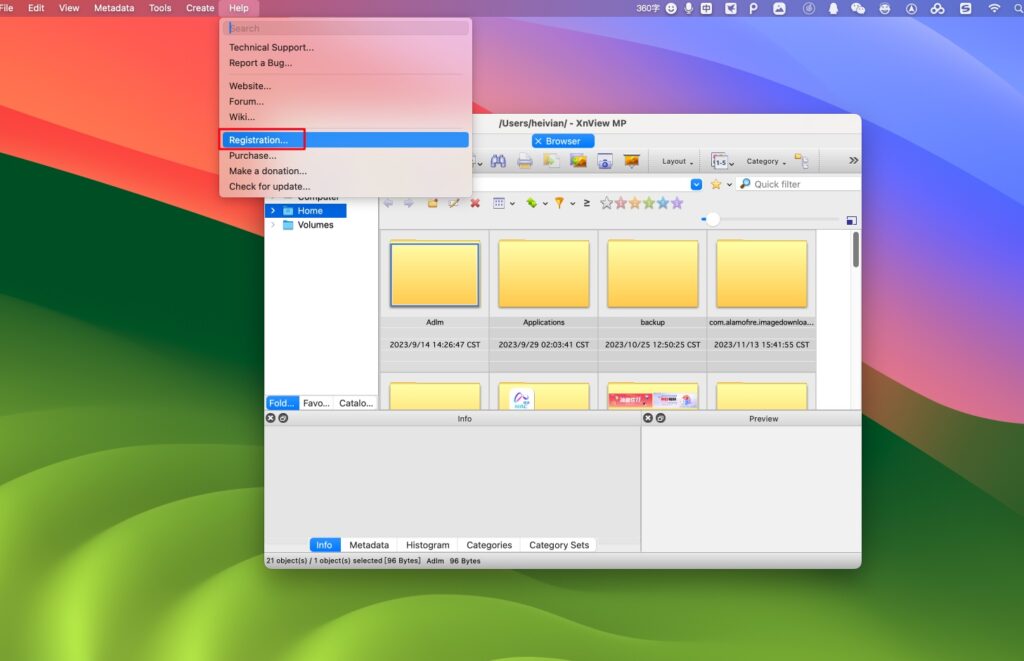Refresh the browser with the green arrows icon
Viewport: 1024px width, 661px height.
(x=531, y=203)
